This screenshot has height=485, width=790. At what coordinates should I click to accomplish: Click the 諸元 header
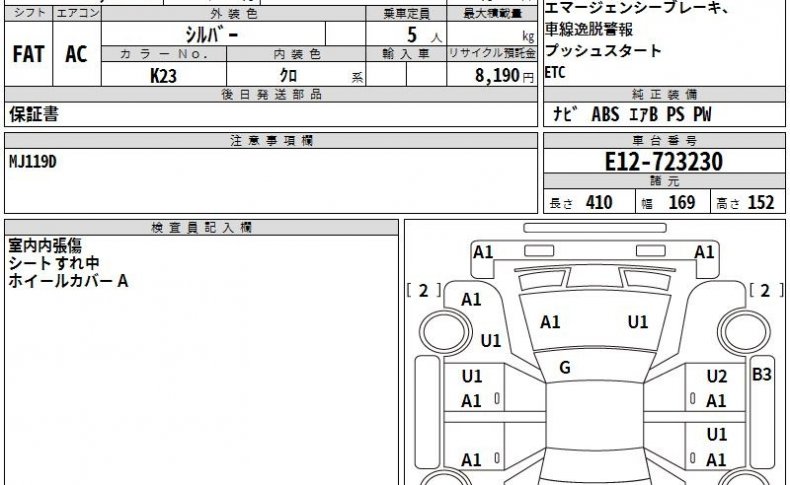point(664,181)
